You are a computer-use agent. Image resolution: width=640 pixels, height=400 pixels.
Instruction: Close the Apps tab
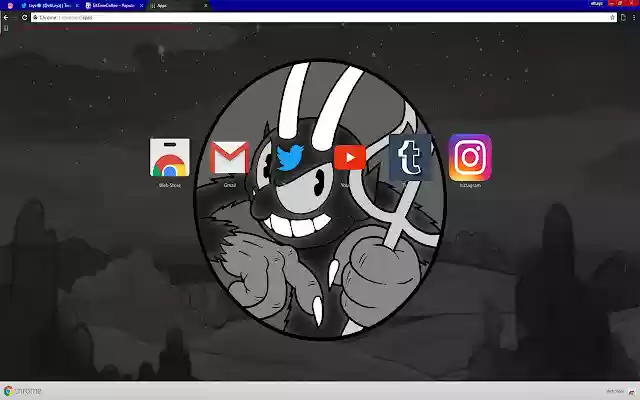206,6
